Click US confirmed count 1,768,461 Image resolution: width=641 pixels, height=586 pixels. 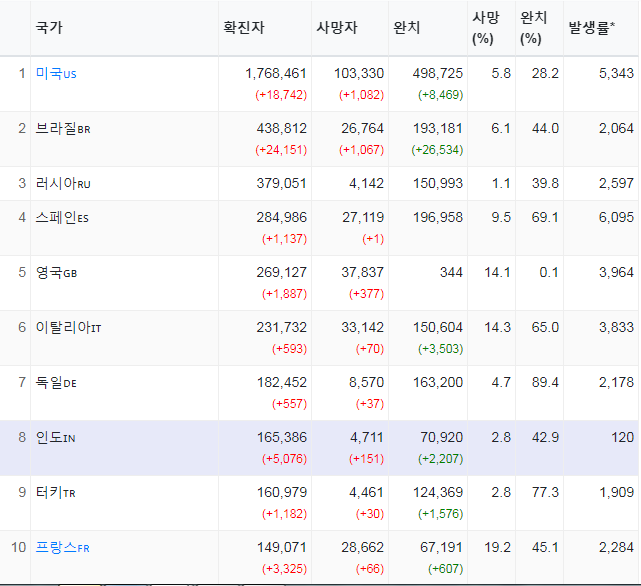[x=276, y=74]
